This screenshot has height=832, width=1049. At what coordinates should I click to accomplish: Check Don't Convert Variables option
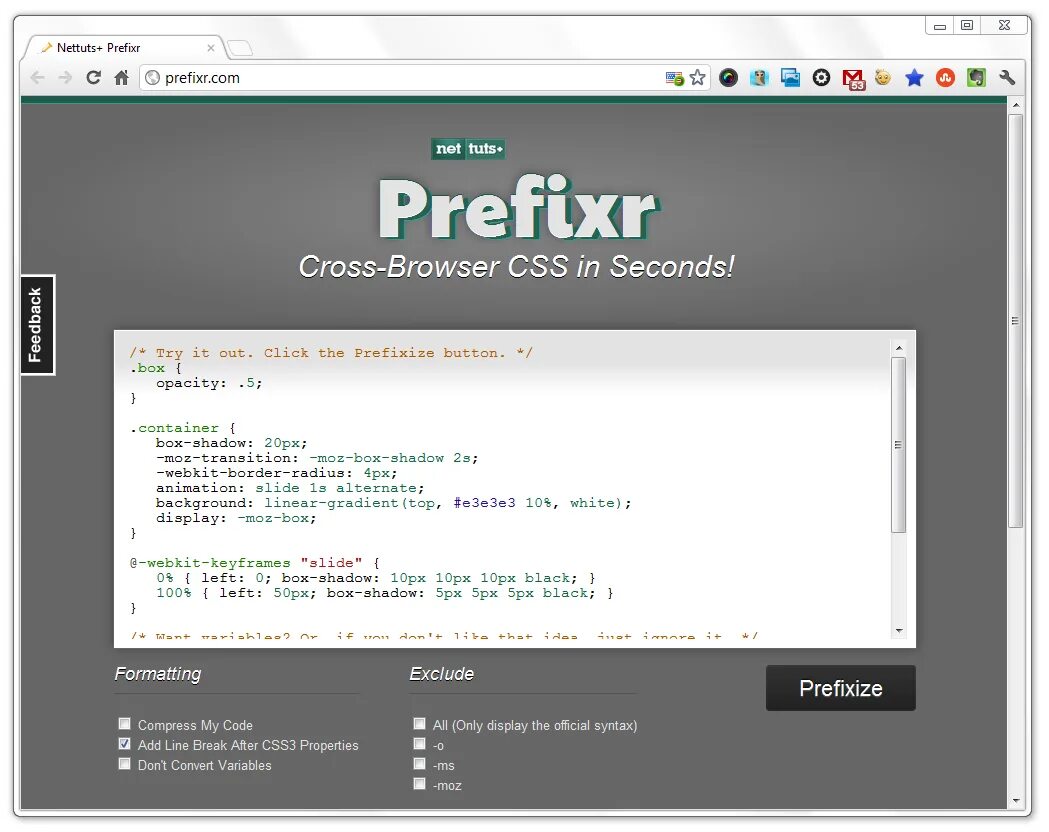[x=124, y=764]
